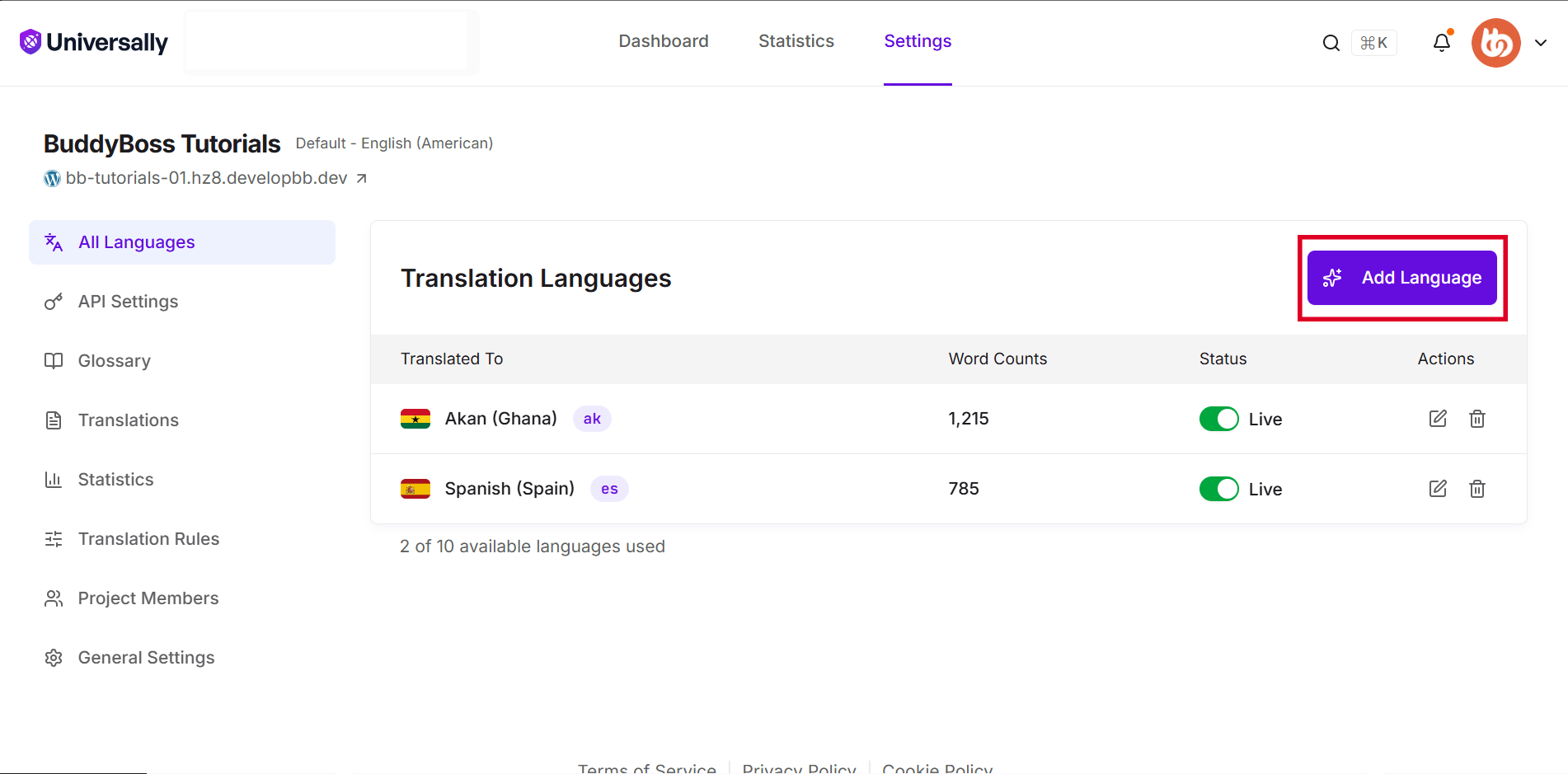Click the 'Actions' column header
The height and width of the screenshot is (774, 1568).
pyautogui.click(x=1446, y=359)
